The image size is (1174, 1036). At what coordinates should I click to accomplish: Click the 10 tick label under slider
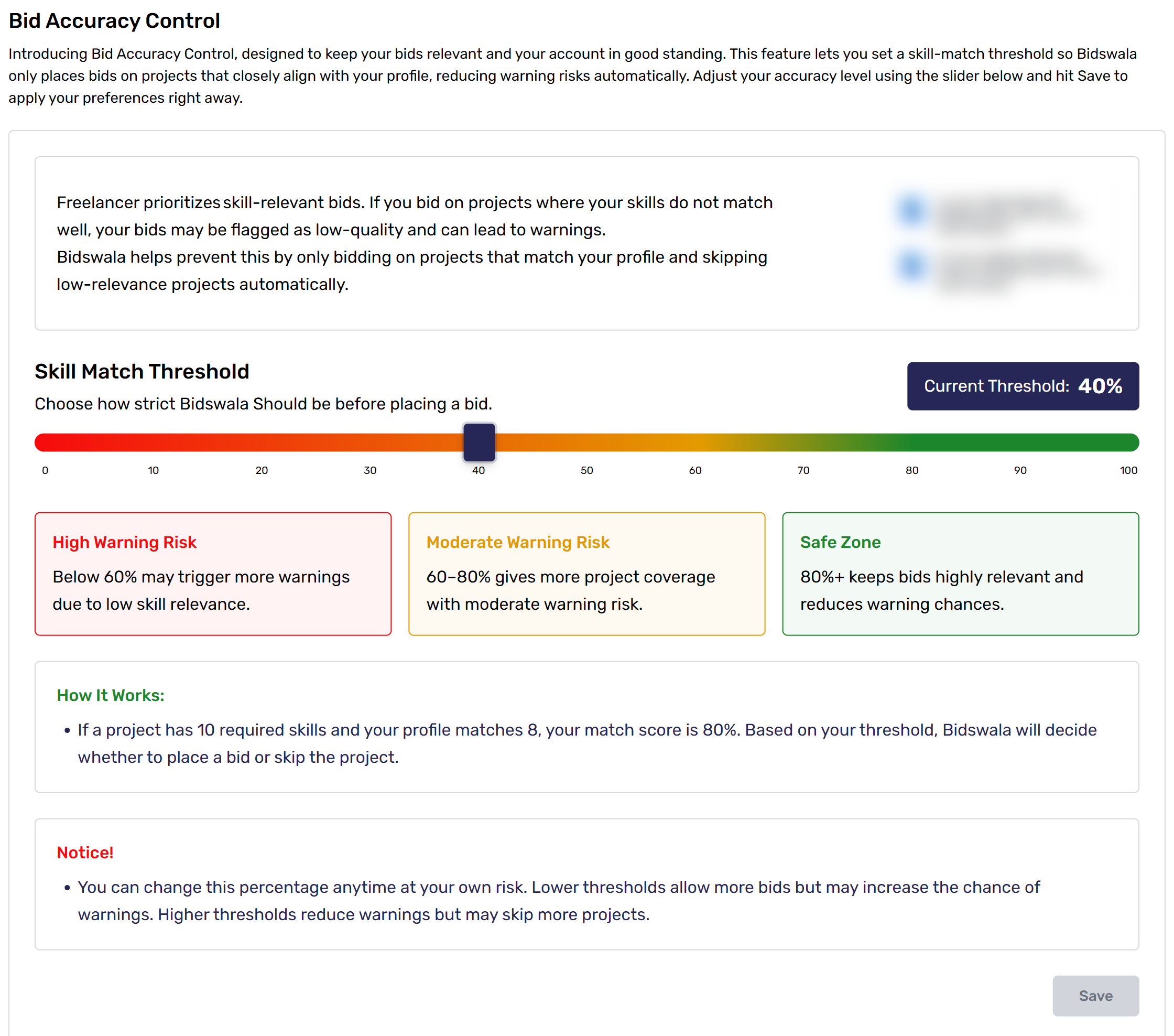153,470
